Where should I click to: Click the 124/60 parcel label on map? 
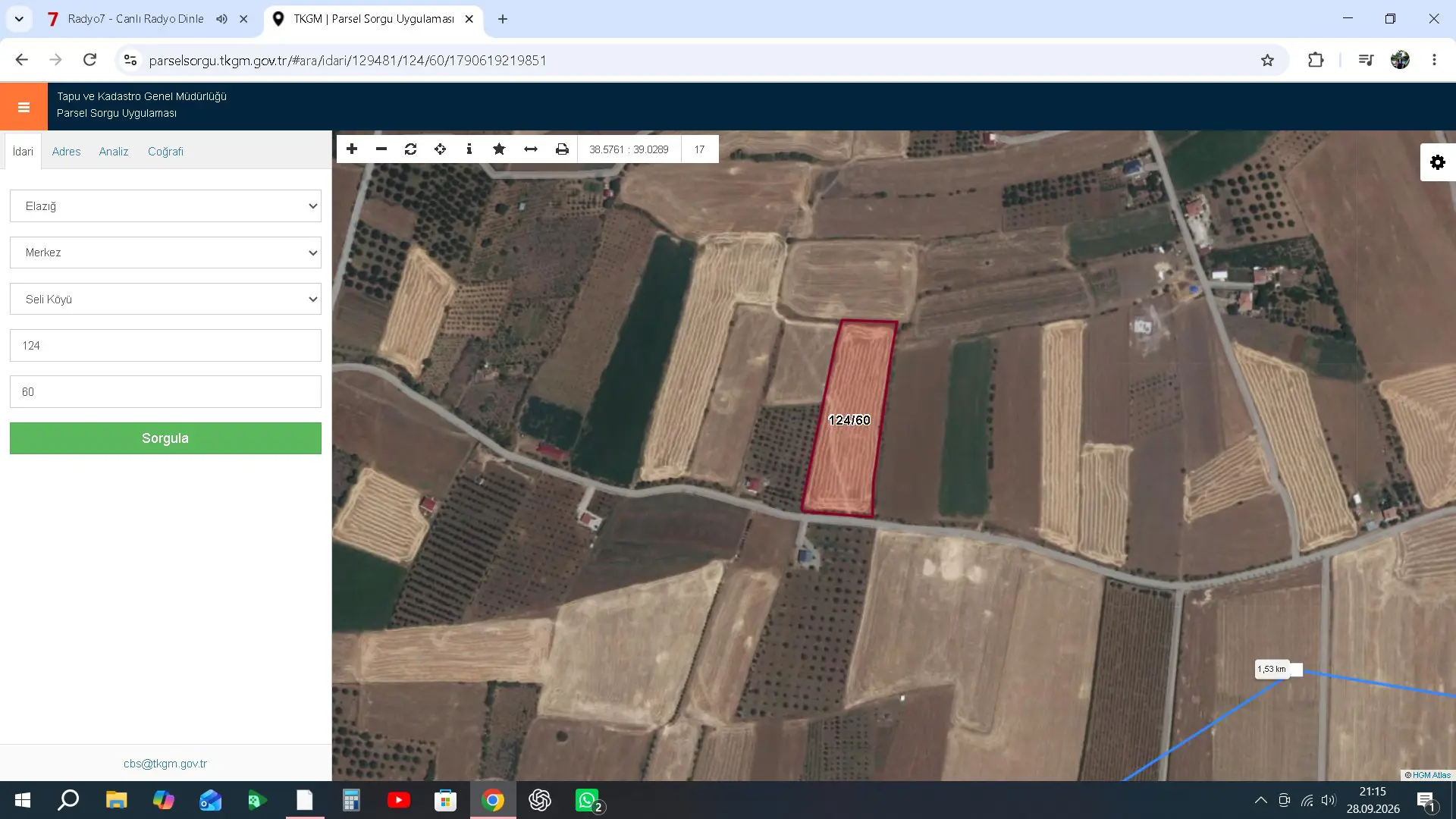849,420
